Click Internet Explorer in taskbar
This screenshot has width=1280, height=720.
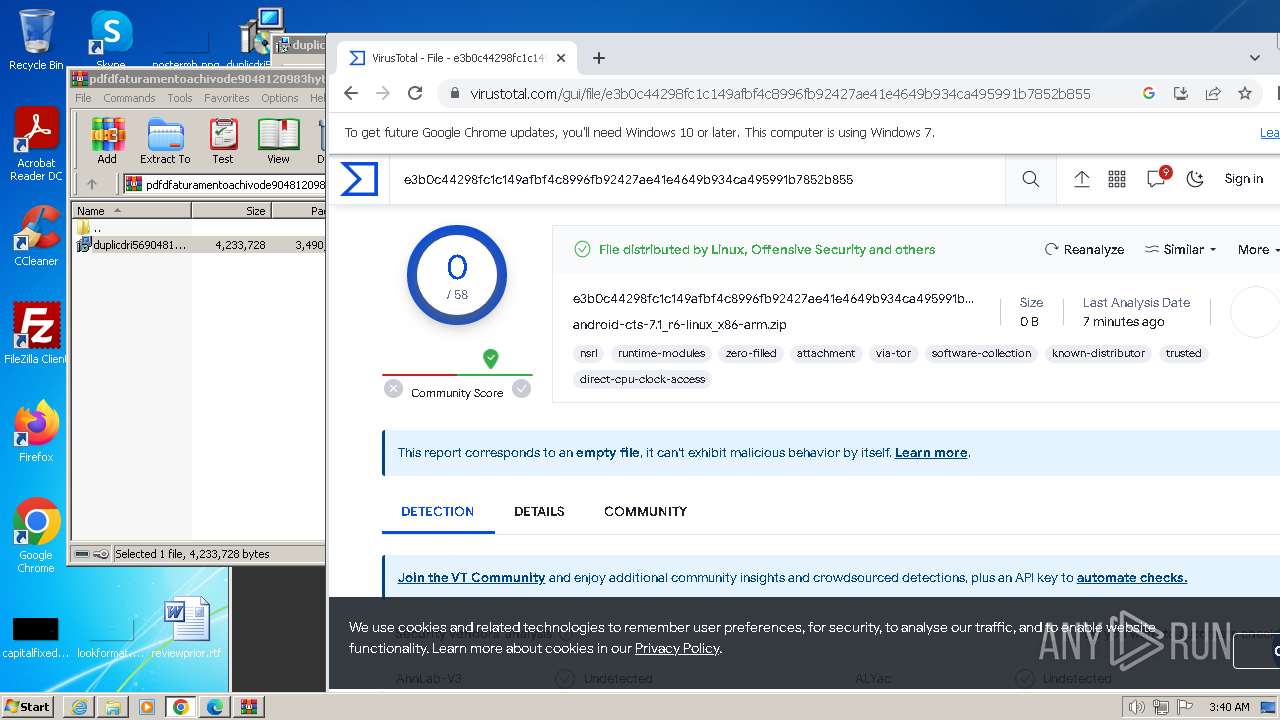click(x=79, y=707)
